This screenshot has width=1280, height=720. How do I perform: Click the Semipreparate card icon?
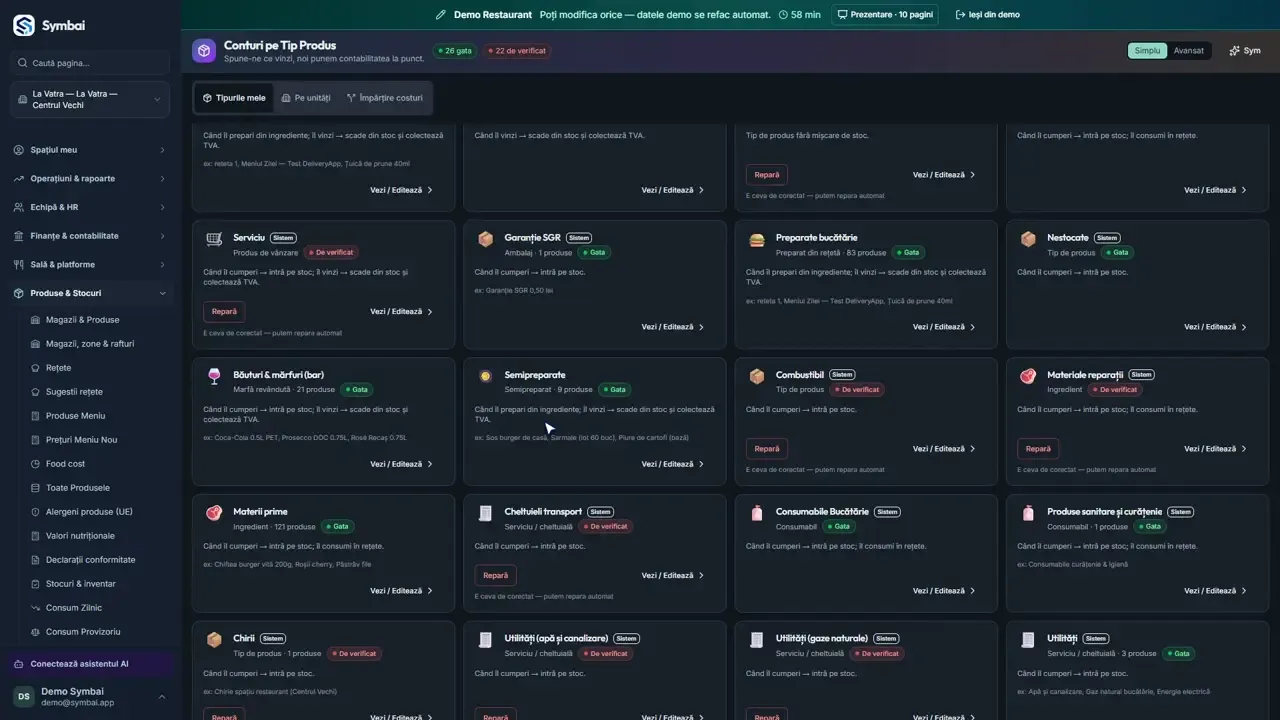[x=485, y=376]
